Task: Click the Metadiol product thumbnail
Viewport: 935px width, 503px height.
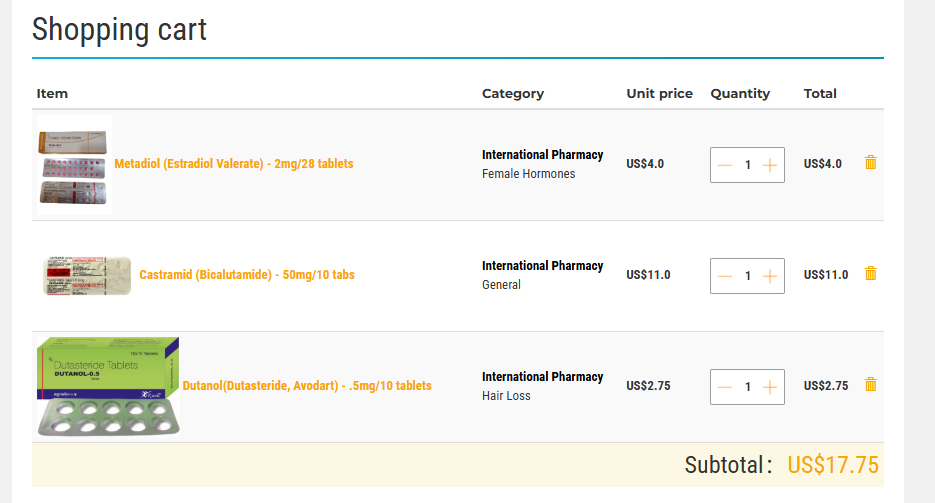Action: pyautogui.click(x=74, y=165)
